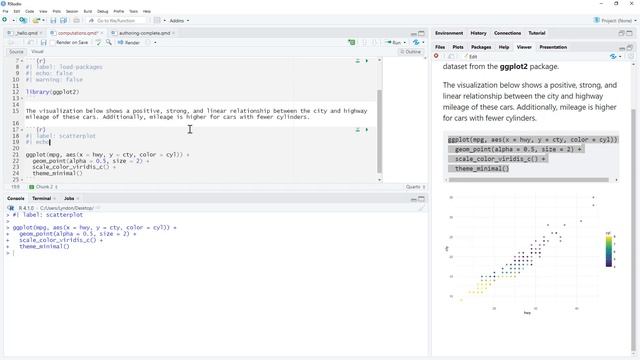Click the R logo in console header
The width and height of the screenshot is (640, 360).
11,208
